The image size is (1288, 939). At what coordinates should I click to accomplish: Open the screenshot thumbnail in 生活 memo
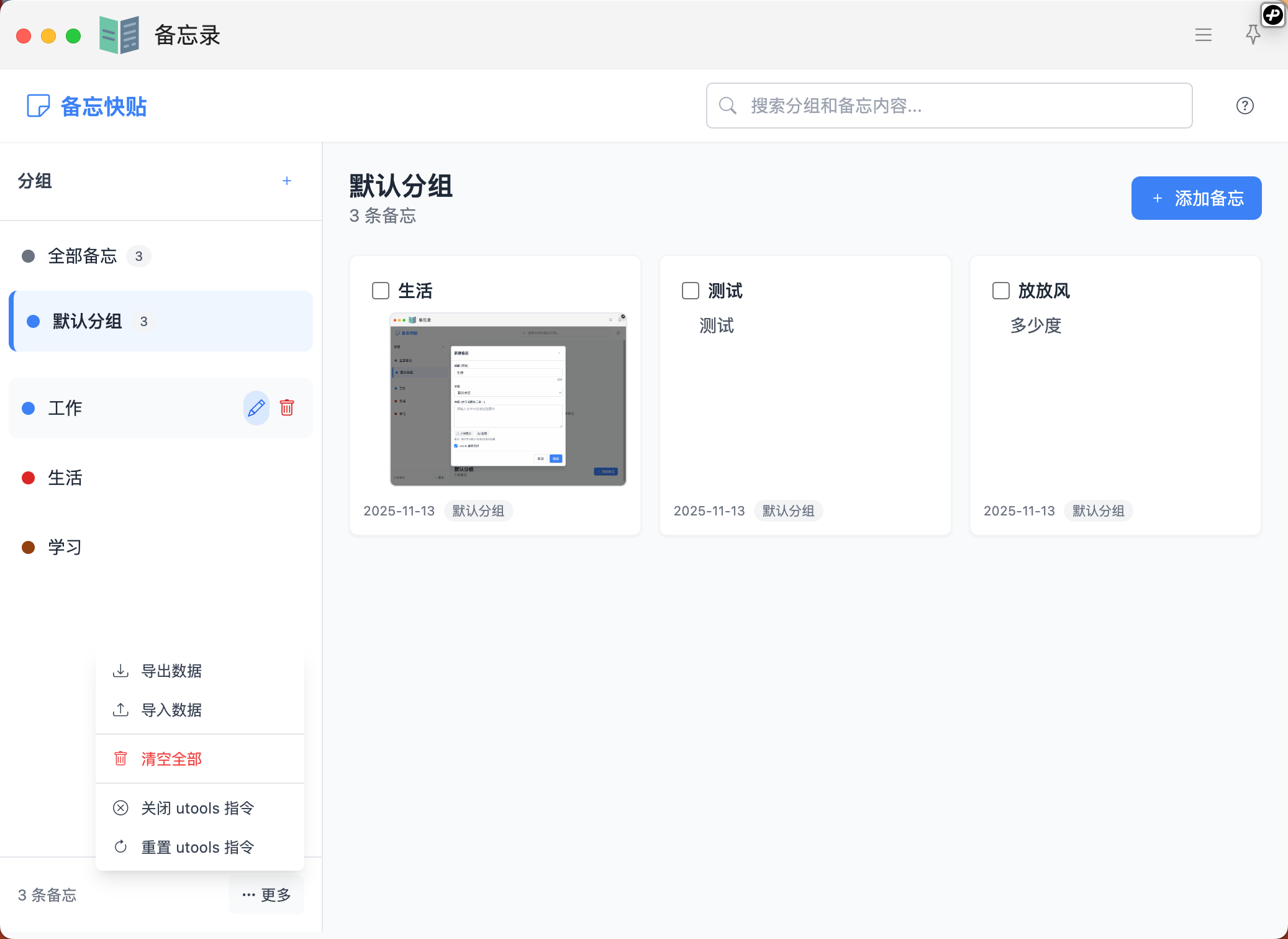click(x=507, y=399)
